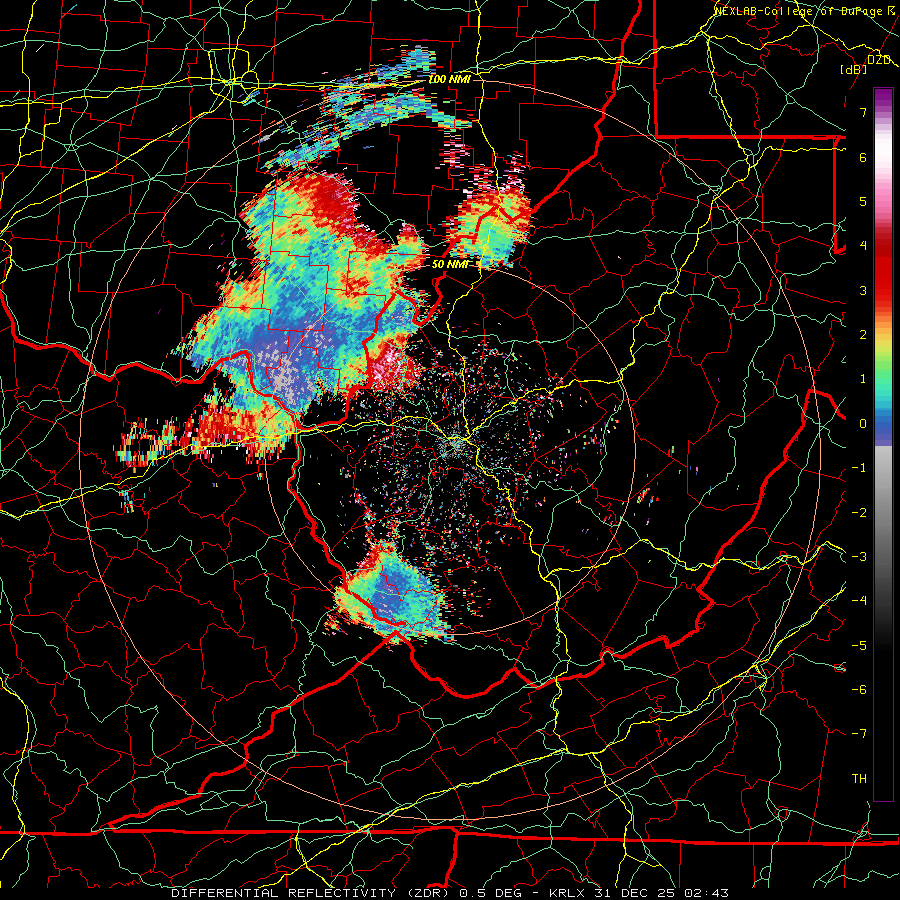Viewport: 900px width, 900px height.
Task: Click the "3" value on the scale
Action: 863,290
